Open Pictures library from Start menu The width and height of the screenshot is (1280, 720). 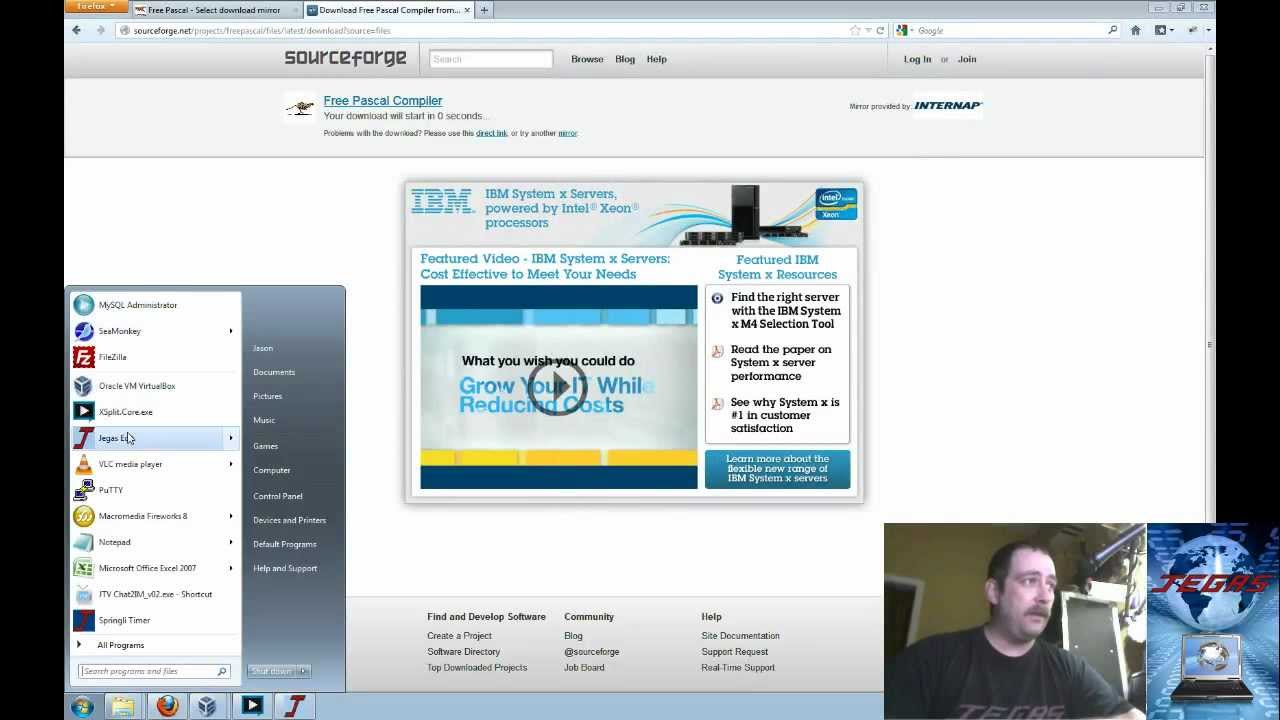[268, 396]
